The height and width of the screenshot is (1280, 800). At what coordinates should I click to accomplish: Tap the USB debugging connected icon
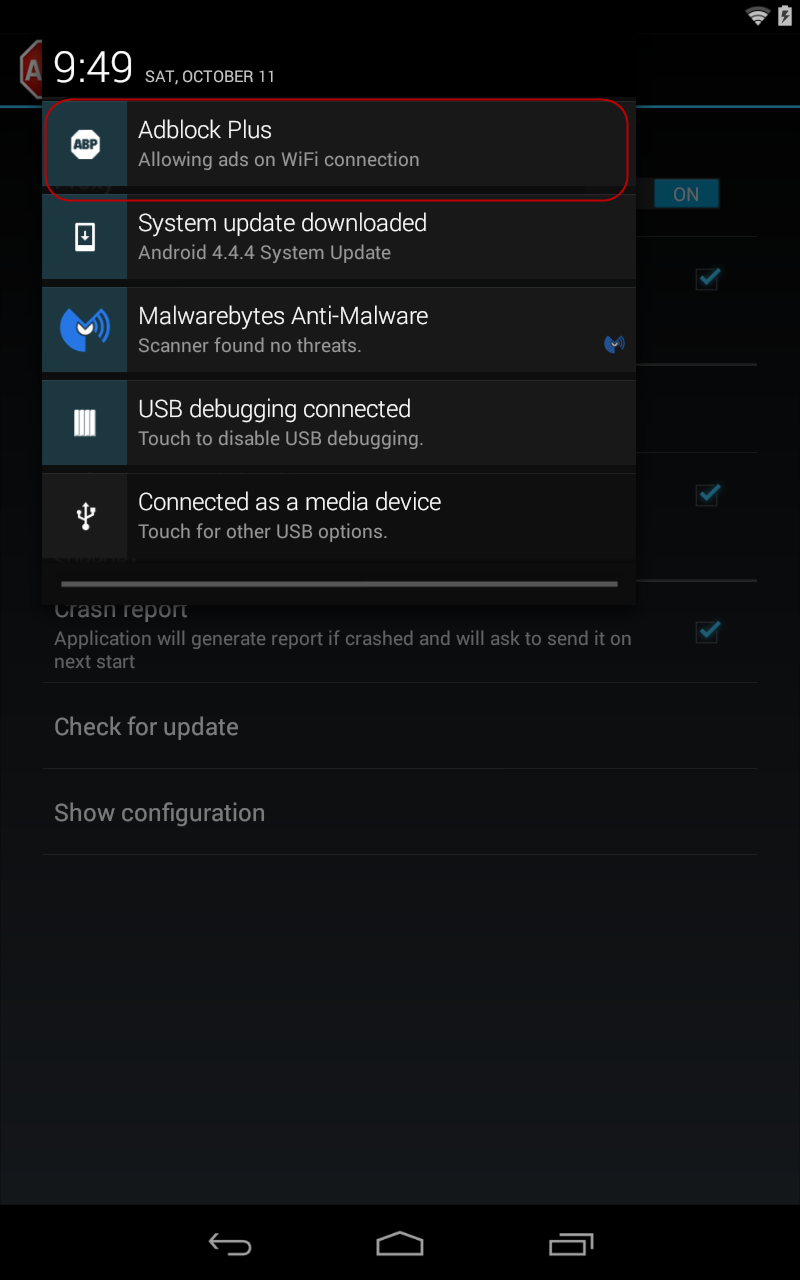click(x=85, y=423)
